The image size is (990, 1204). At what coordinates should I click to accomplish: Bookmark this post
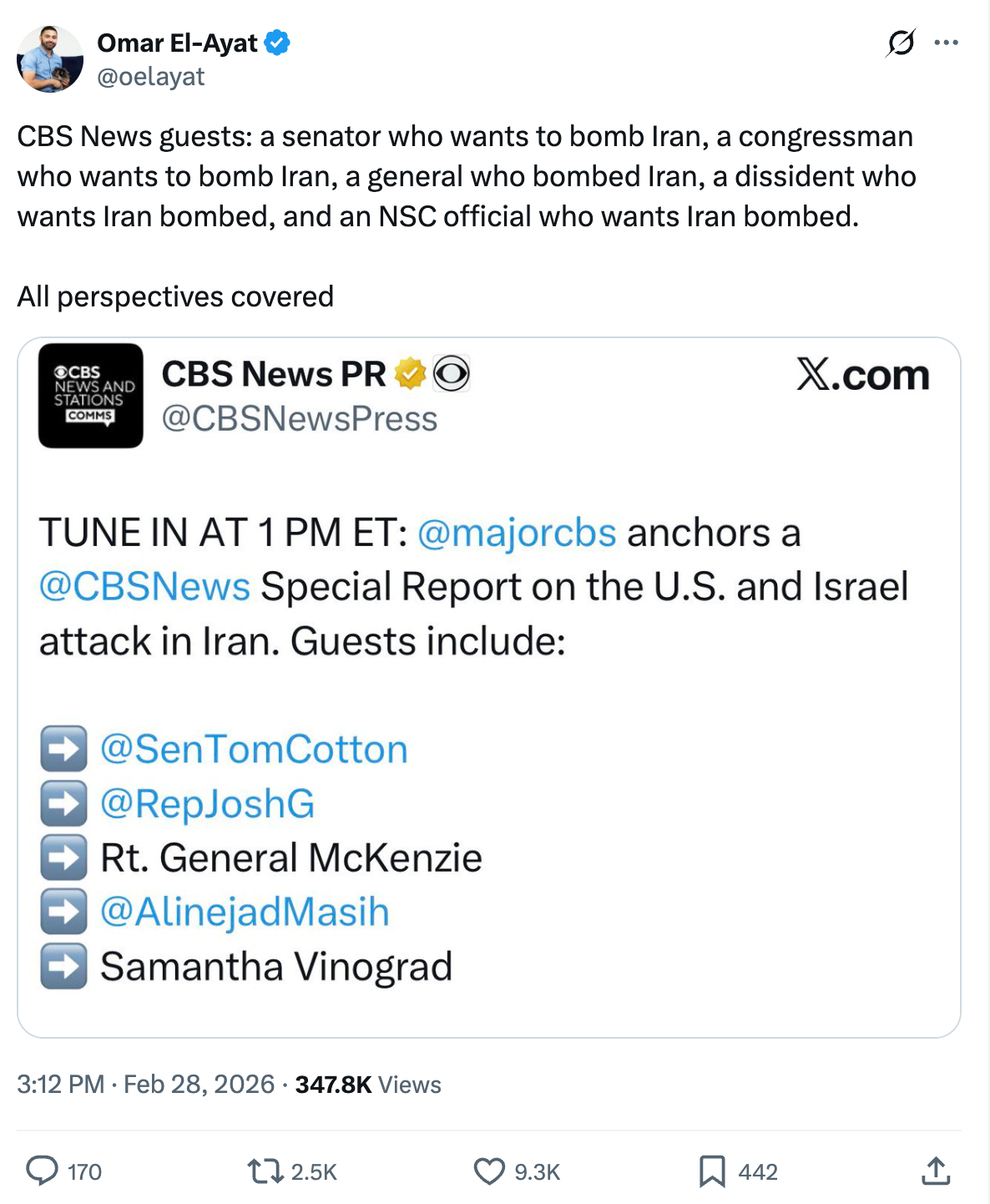711,1171
